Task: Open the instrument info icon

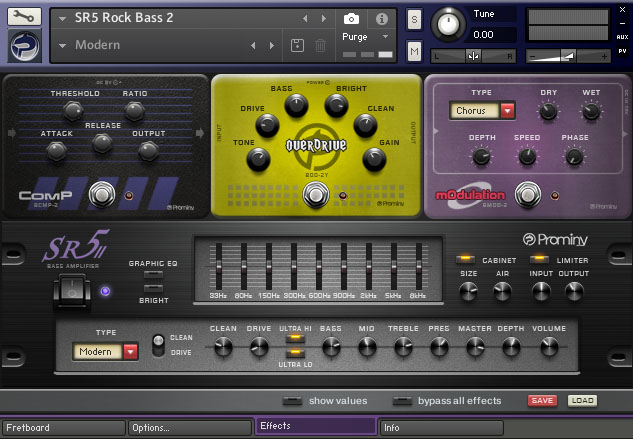Action: (381, 19)
